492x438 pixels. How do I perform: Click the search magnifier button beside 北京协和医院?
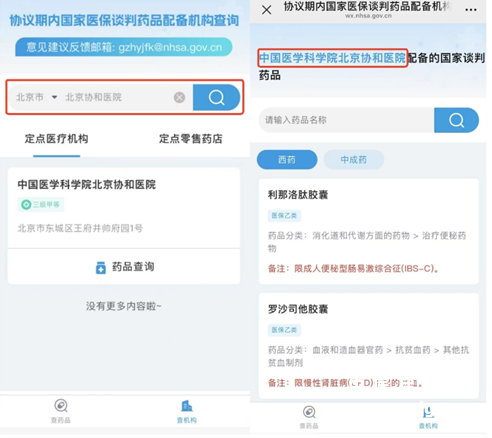tap(217, 98)
